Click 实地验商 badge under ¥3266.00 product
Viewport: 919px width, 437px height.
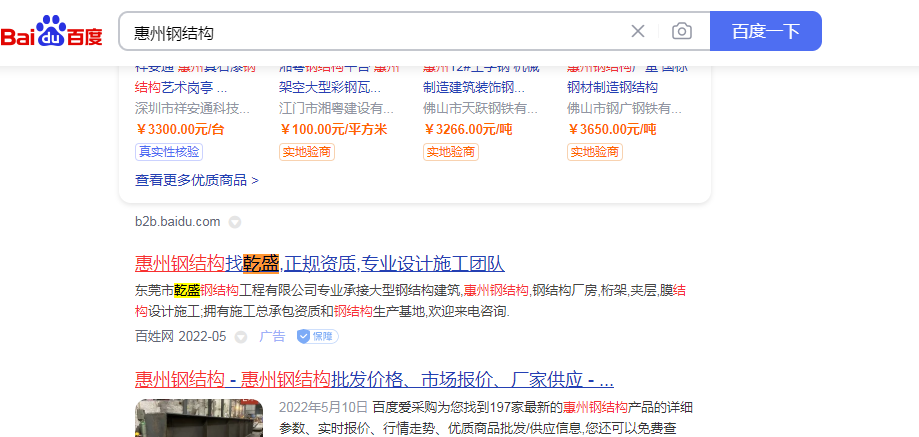click(x=451, y=152)
